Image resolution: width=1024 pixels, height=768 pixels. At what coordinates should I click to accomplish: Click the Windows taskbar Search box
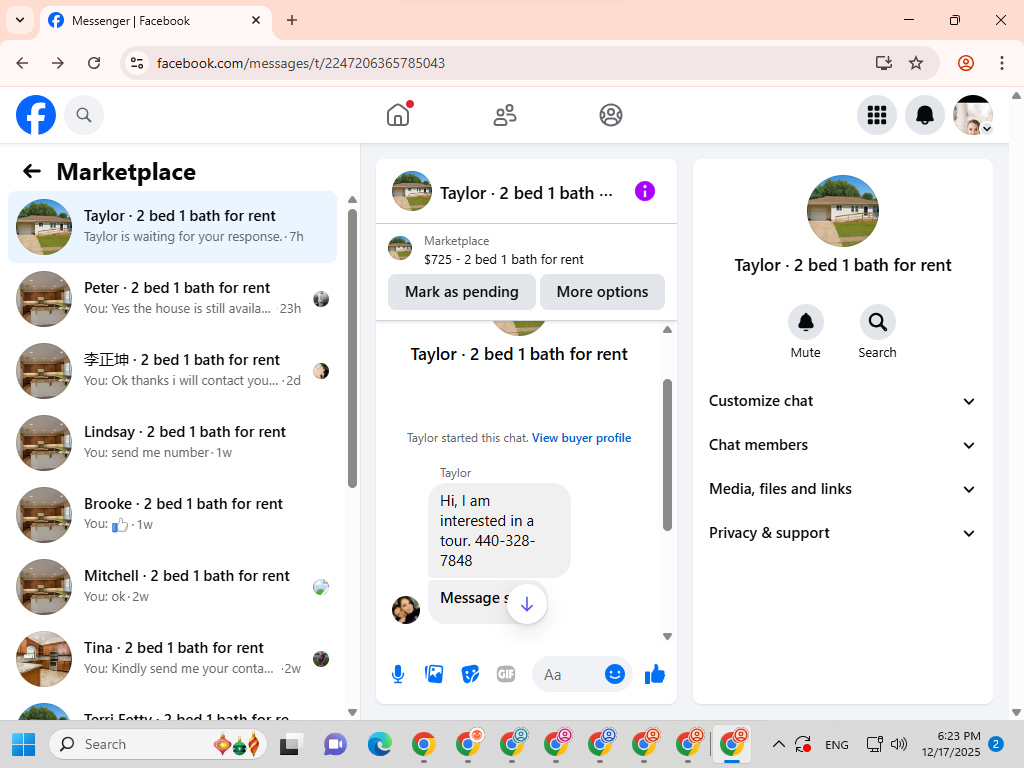pos(158,744)
